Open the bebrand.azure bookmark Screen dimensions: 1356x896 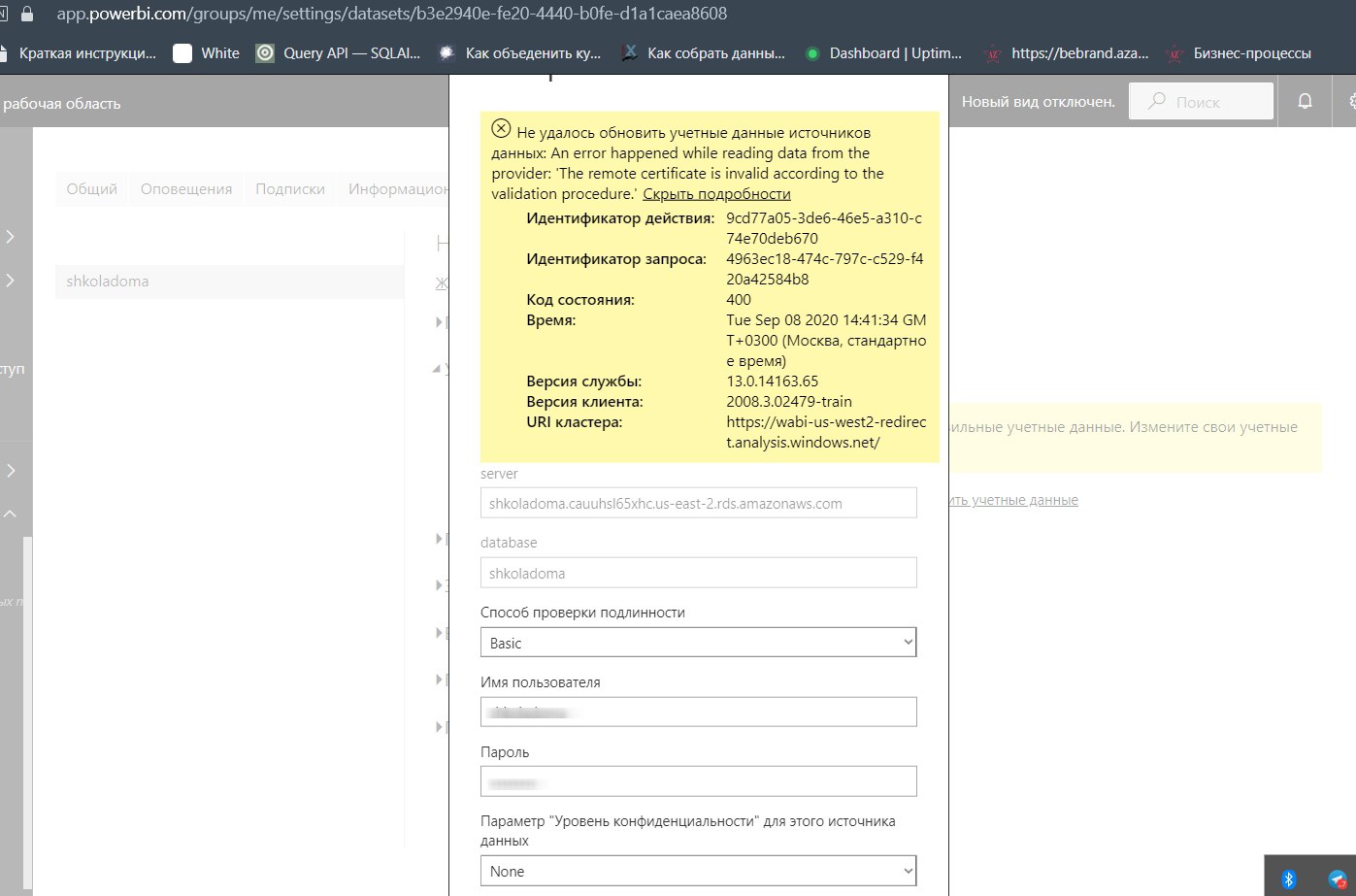[x=1066, y=53]
